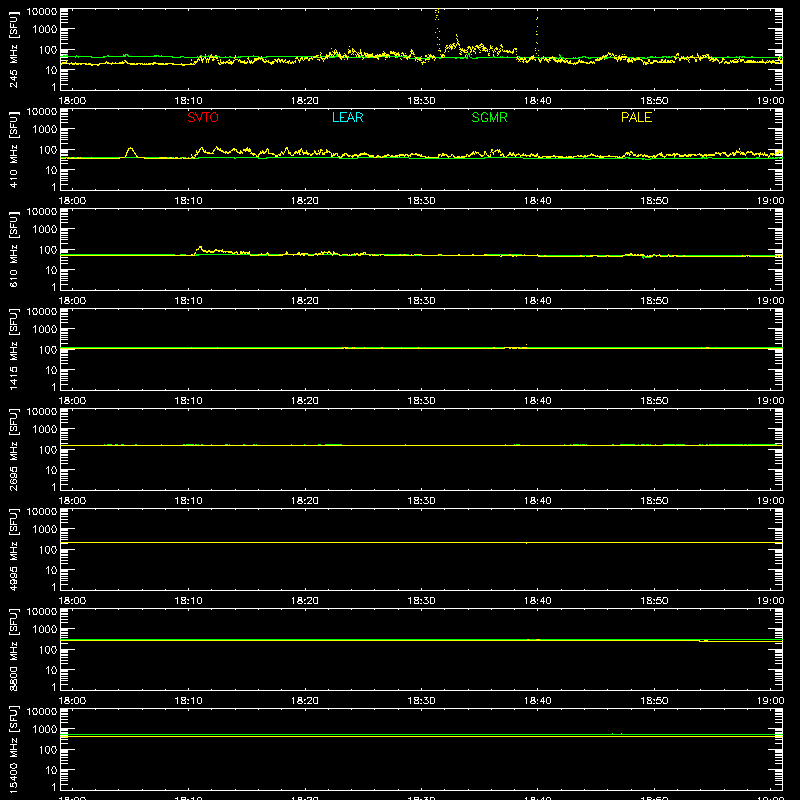Click the second spike near 18:40 at 245 MHz
This screenshot has height=800, width=800.
pyautogui.click(x=537, y=36)
